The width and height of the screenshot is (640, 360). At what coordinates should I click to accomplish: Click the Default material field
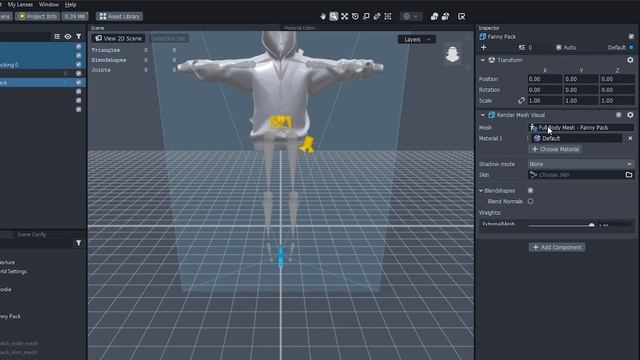[x=576, y=138]
